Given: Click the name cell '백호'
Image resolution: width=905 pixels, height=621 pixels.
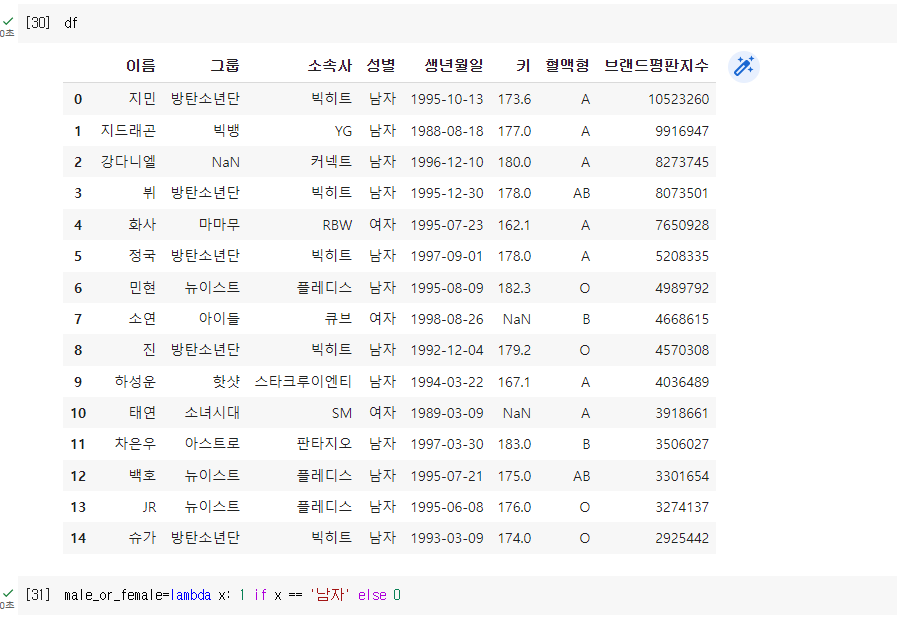Looking at the screenshot, I should pyautogui.click(x=142, y=476).
